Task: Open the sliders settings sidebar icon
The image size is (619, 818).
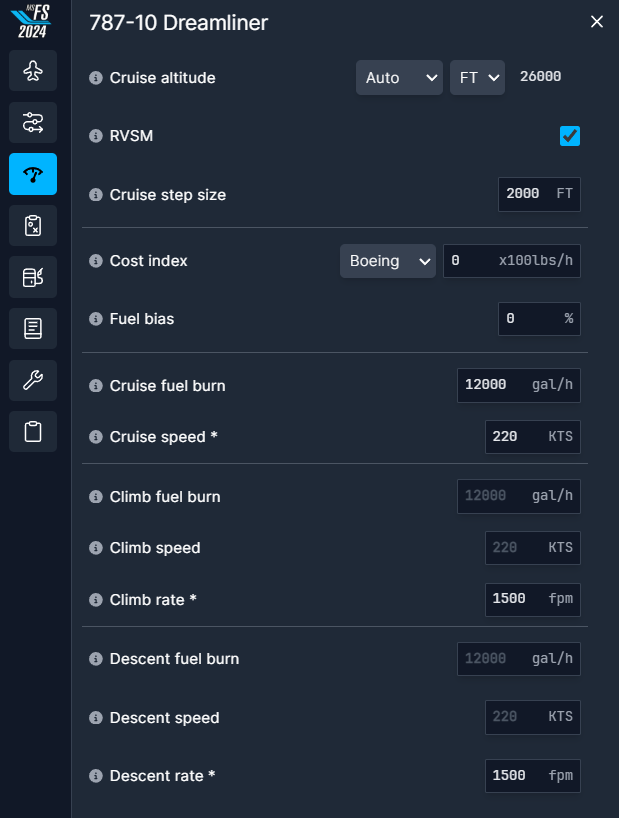Action: [x=33, y=122]
